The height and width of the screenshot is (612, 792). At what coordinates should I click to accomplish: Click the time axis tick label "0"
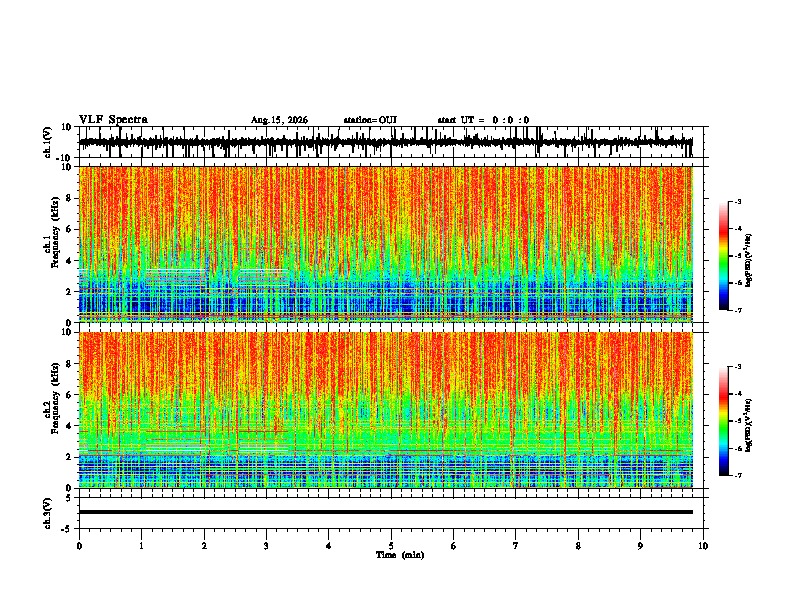[x=79, y=546]
